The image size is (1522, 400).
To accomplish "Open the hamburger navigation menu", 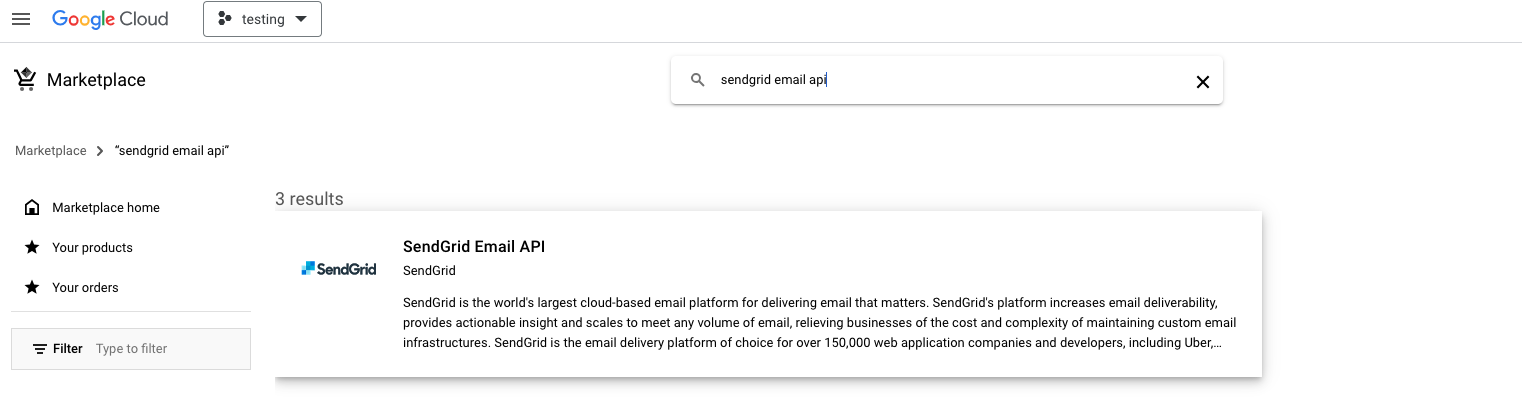I will pyautogui.click(x=20, y=19).
